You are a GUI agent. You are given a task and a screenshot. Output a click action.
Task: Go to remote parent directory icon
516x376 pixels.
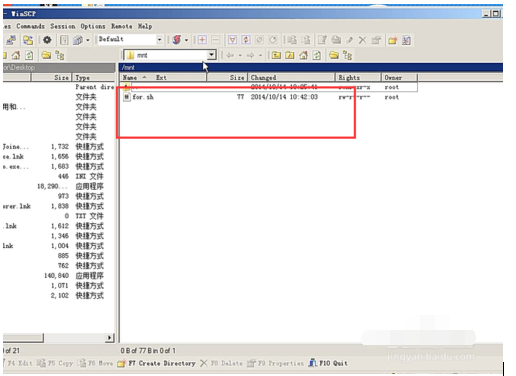[276, 55]
